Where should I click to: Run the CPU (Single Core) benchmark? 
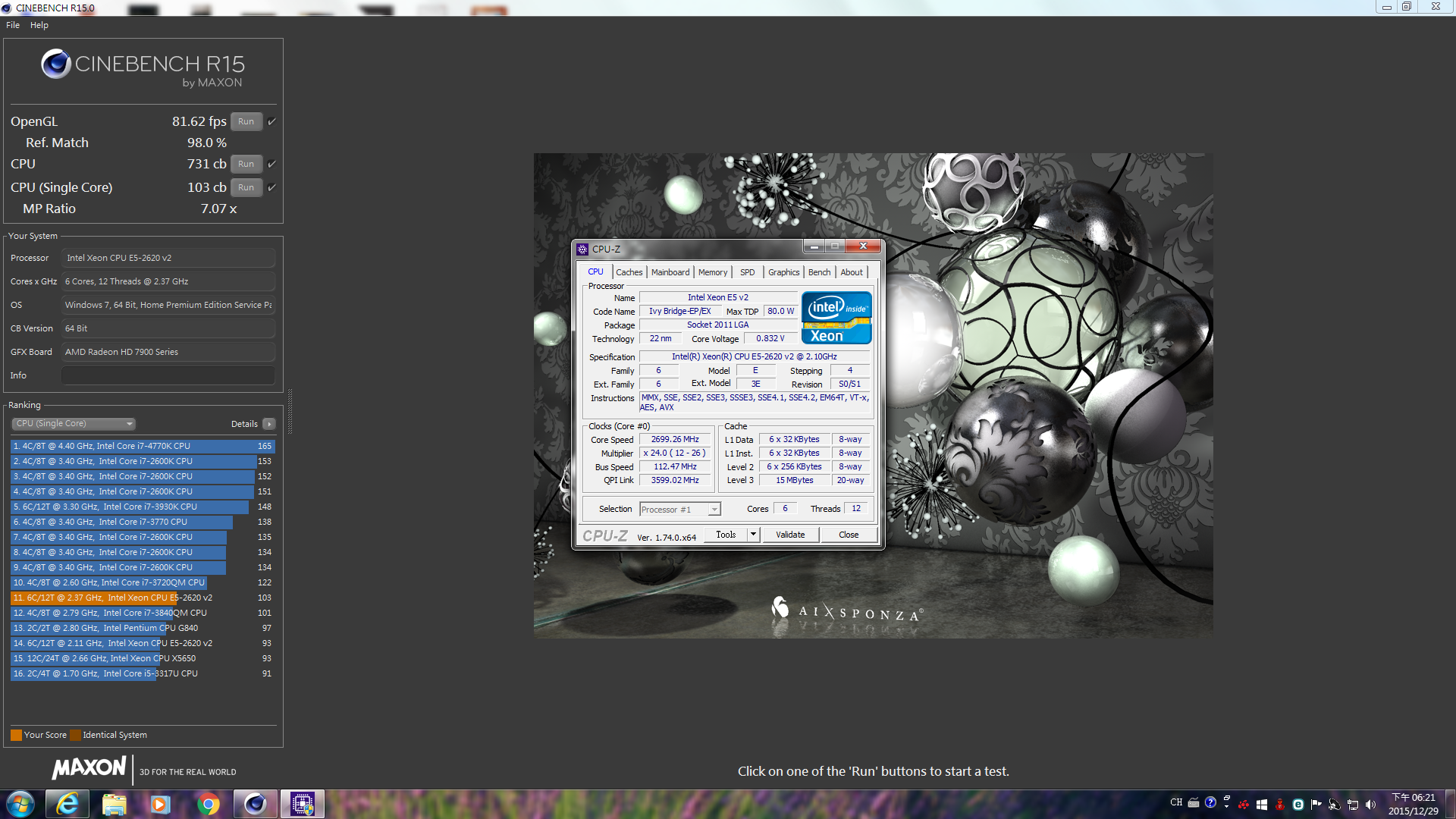(246, 187)
